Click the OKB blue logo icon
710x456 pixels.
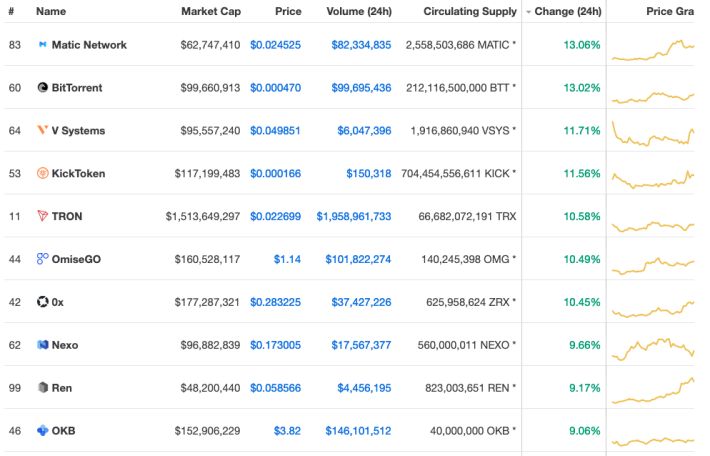[43, 431]
